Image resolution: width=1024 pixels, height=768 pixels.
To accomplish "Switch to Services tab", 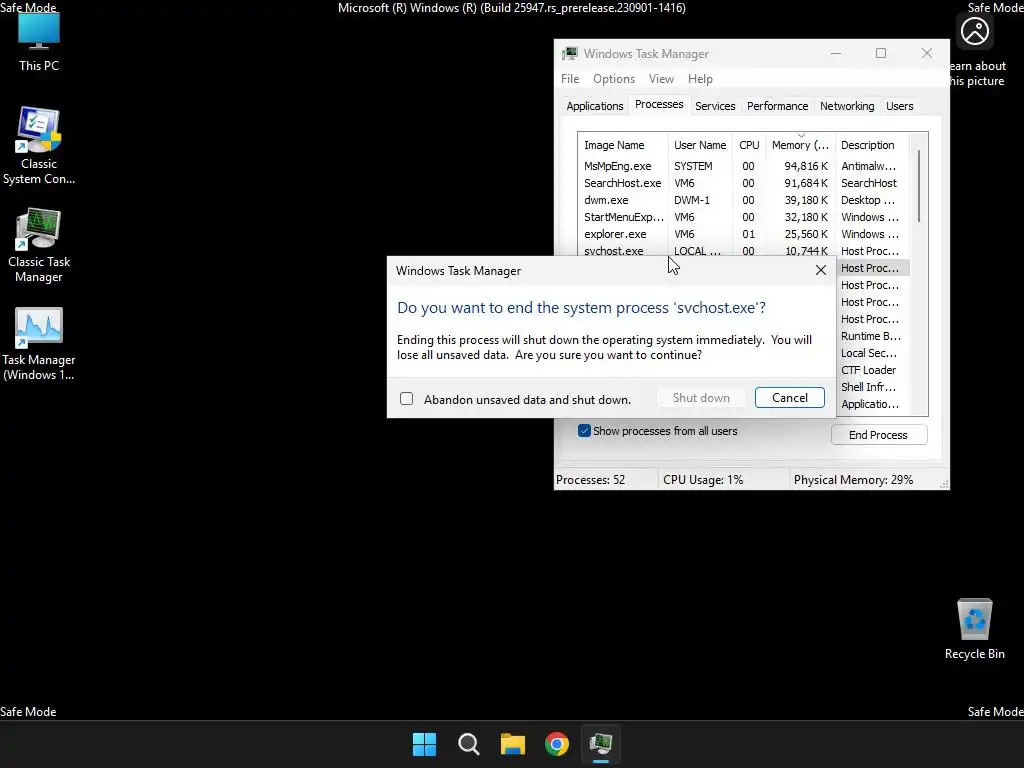I will click(715, 106).
